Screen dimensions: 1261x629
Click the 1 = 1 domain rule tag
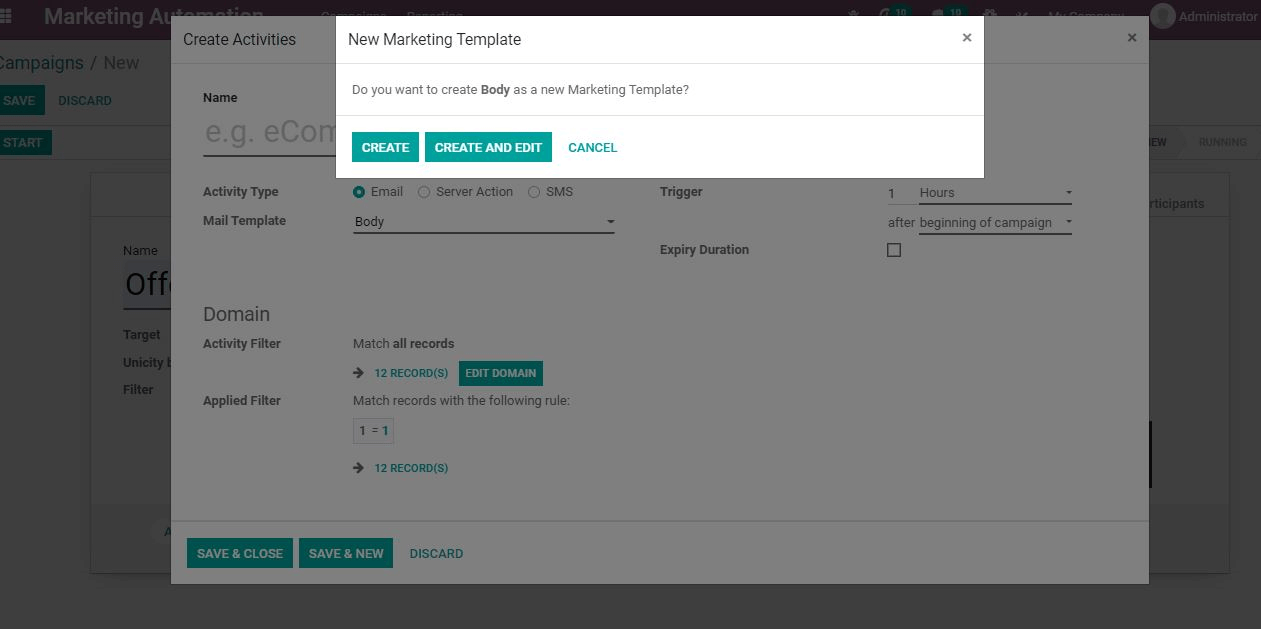point(374,431)
